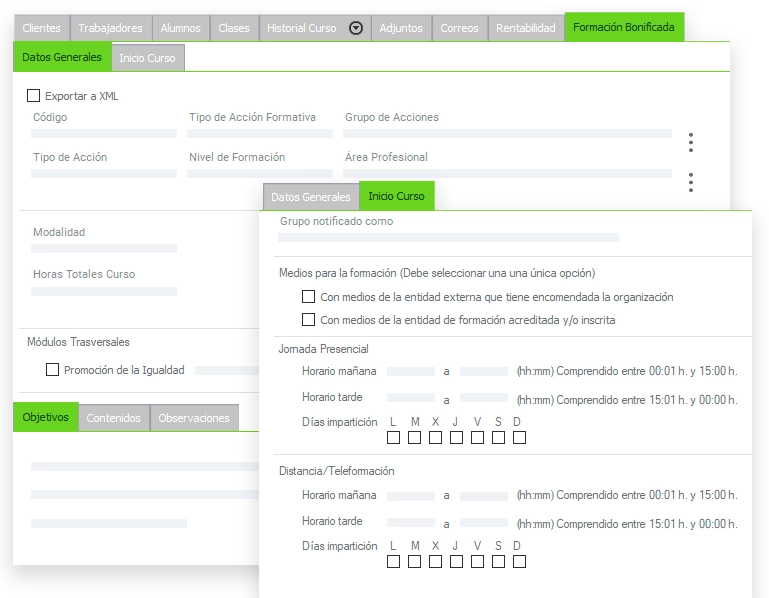
Task: Switch to Inicio Curso tab in top panel
Action: click(147, 58)
